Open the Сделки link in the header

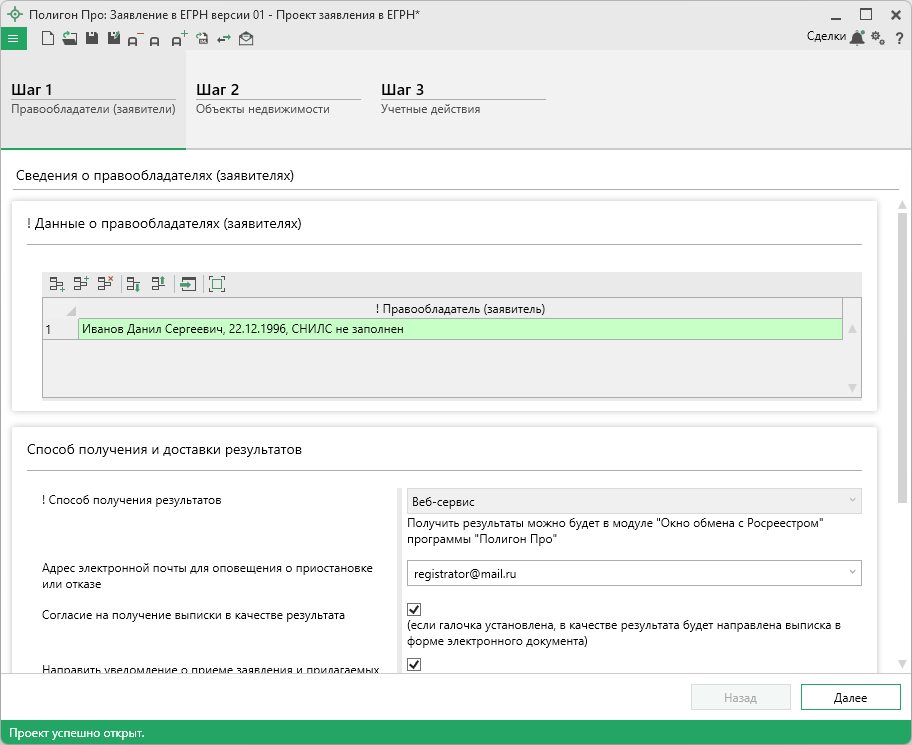pyautogui.click(x=826, y=37)
